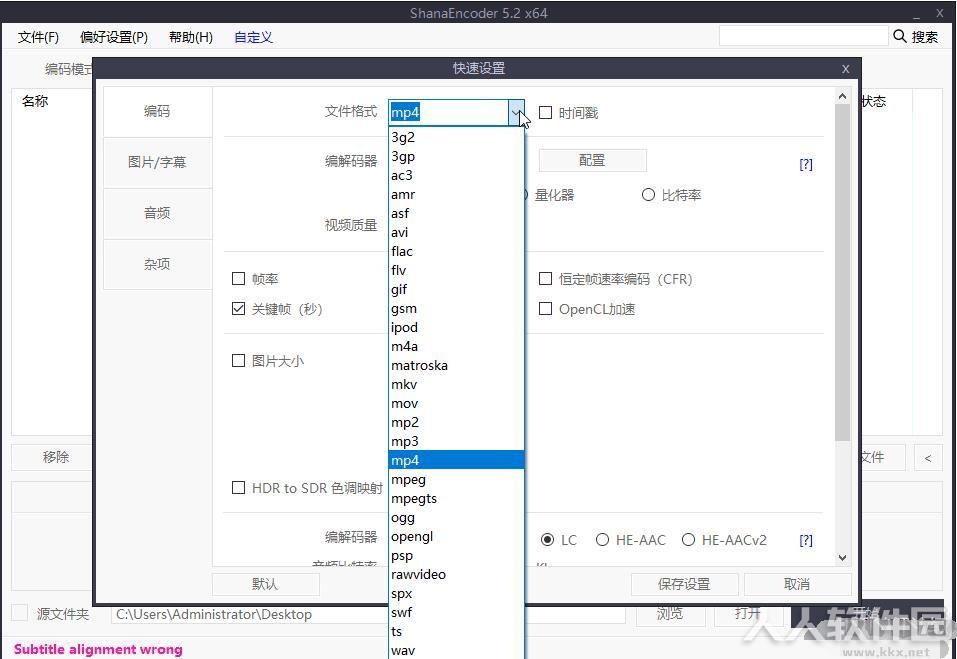Click the Browse (浏览) button
This screenshot has height=659, width=957.
pos(670,613)
